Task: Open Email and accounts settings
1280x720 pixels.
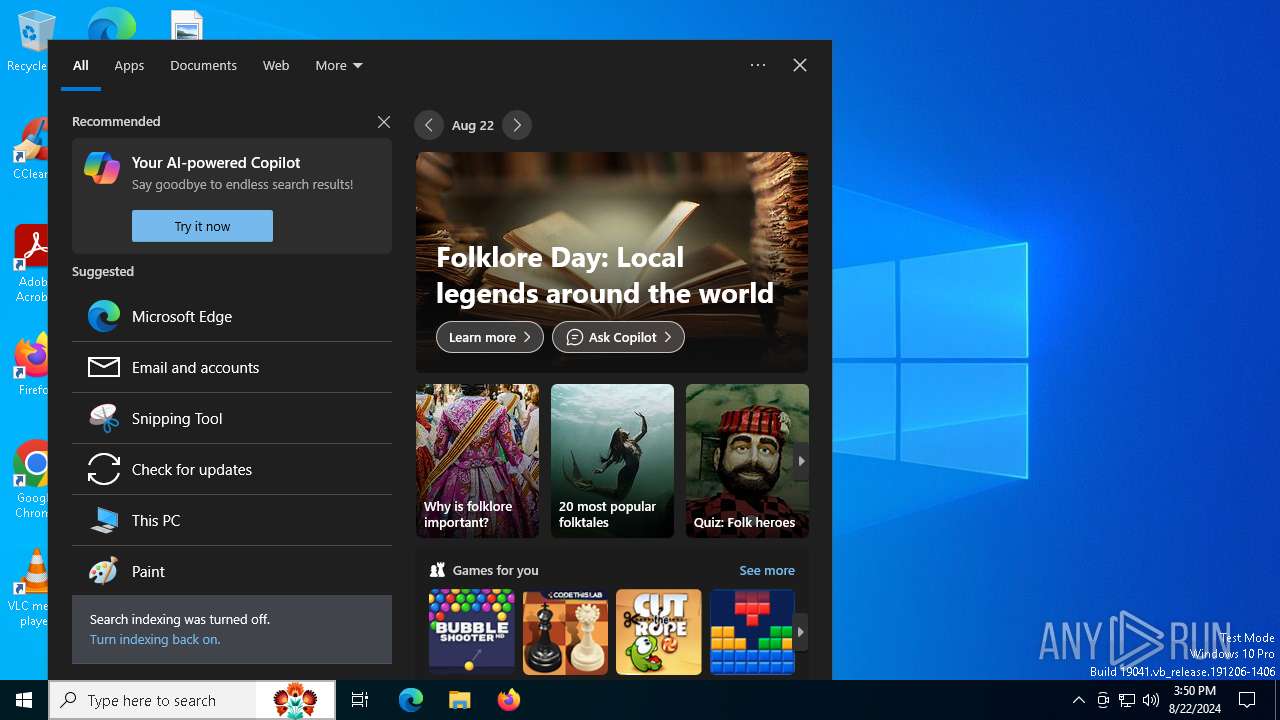Action: click(232, 367)
